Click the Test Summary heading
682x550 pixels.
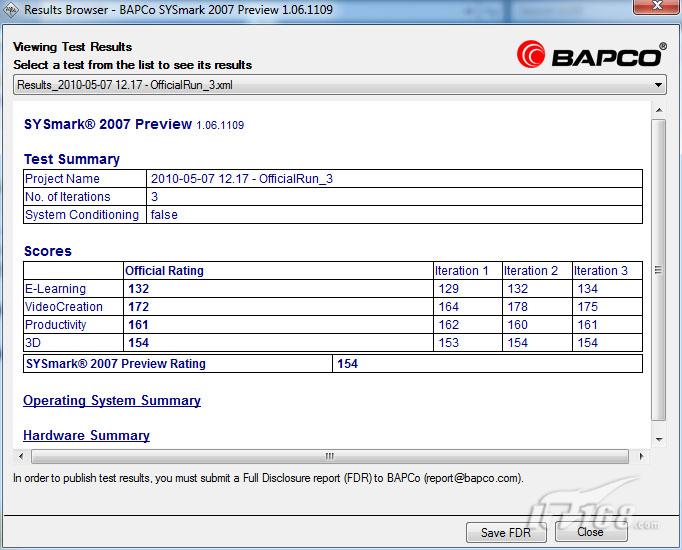72,159
